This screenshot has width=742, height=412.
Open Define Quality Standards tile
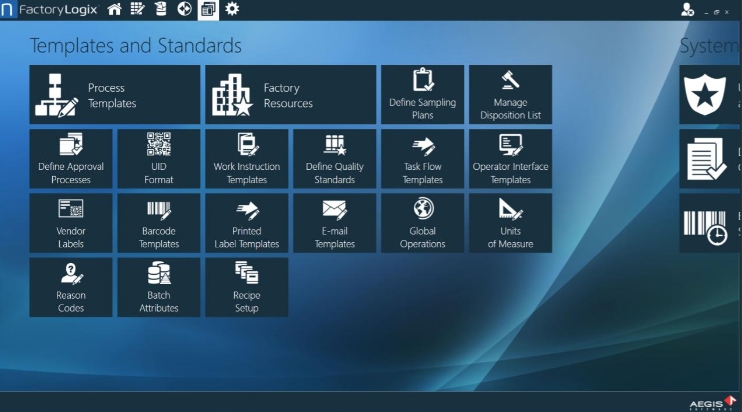pos(335,159)
